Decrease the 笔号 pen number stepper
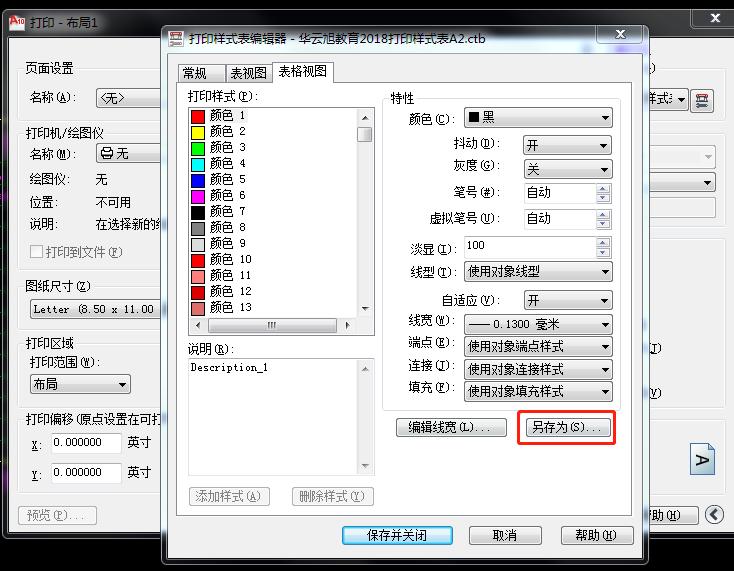This screenshot has height=571, width=734. 603,198
